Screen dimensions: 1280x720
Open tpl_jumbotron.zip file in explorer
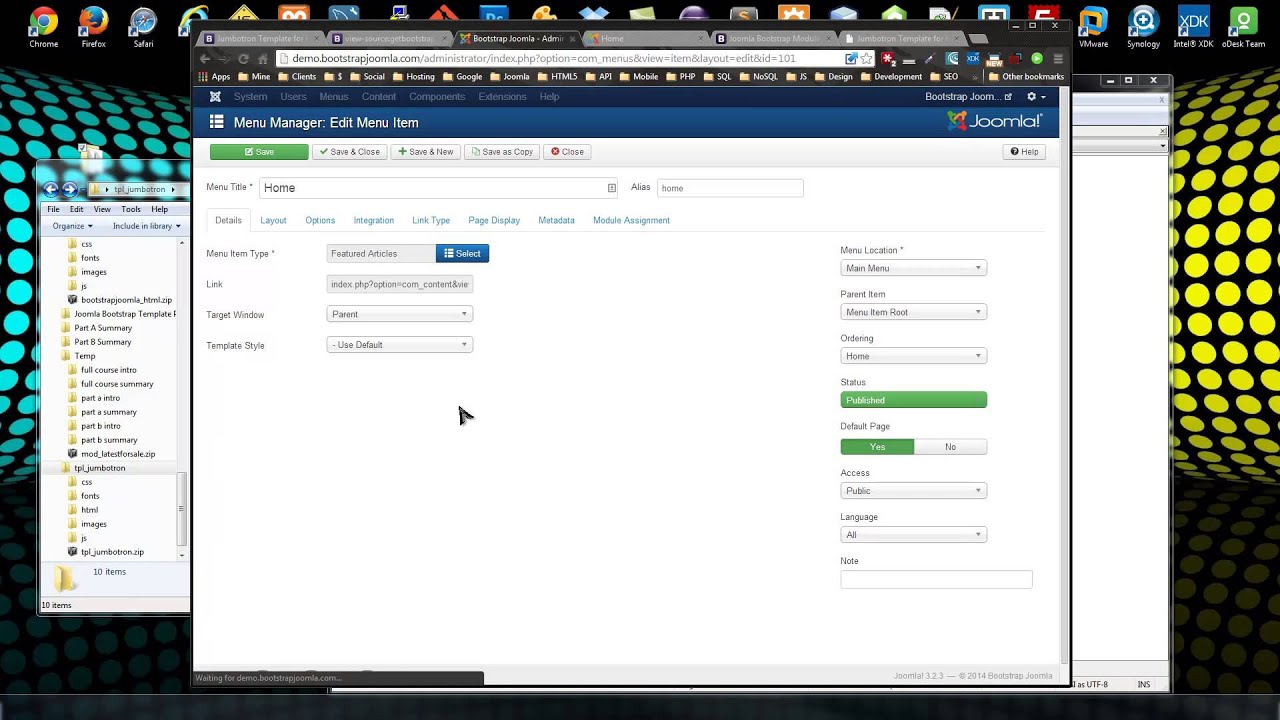pyautogui.click(x=112, y=552)
